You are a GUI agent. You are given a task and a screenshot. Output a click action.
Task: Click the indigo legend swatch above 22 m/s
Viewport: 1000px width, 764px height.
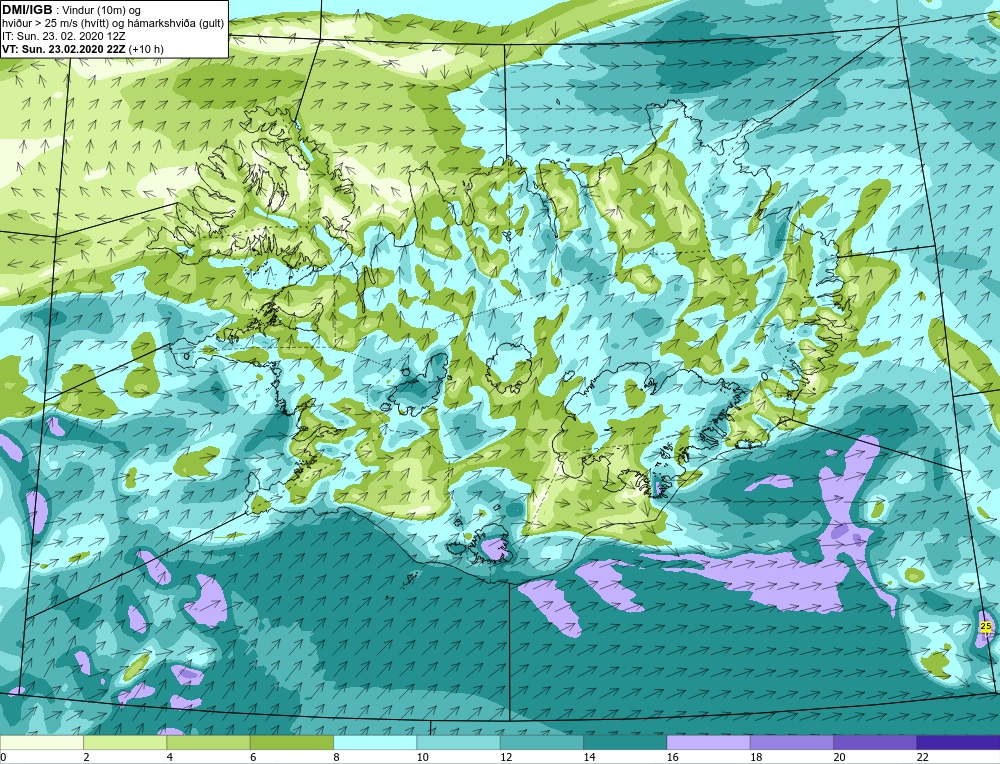[959, 742]
